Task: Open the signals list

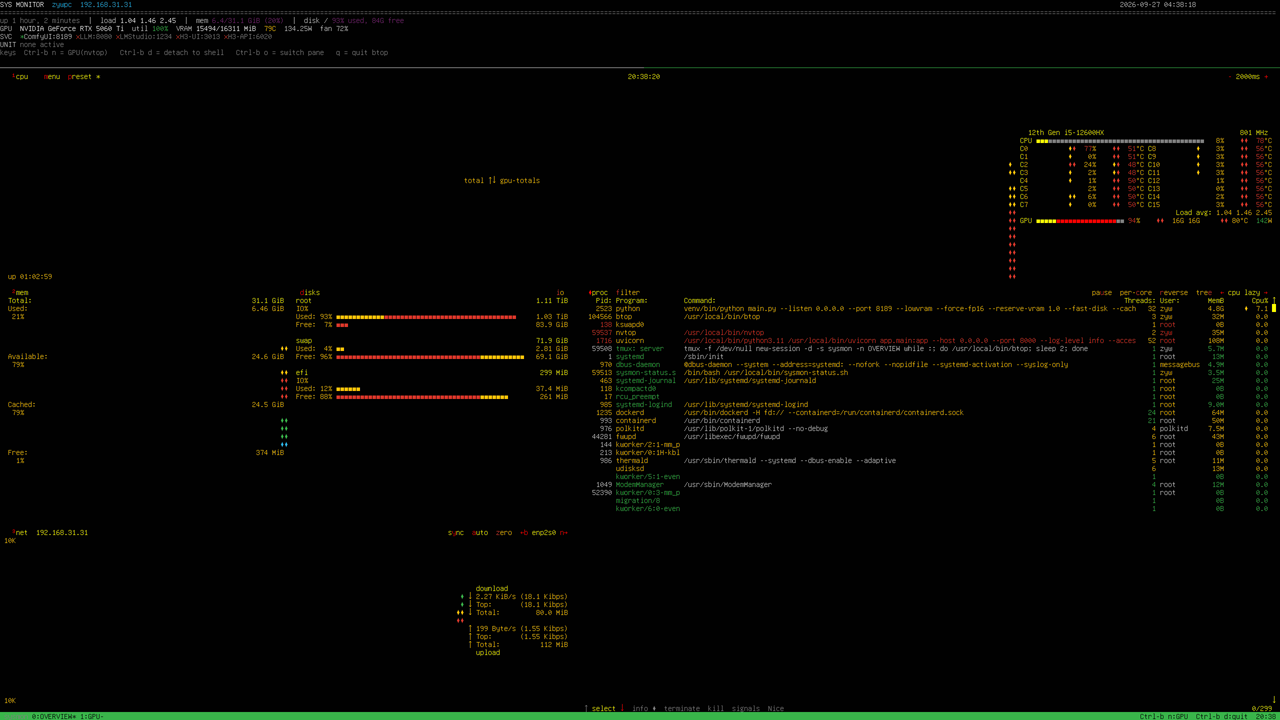Action: [x=746, y=709]
